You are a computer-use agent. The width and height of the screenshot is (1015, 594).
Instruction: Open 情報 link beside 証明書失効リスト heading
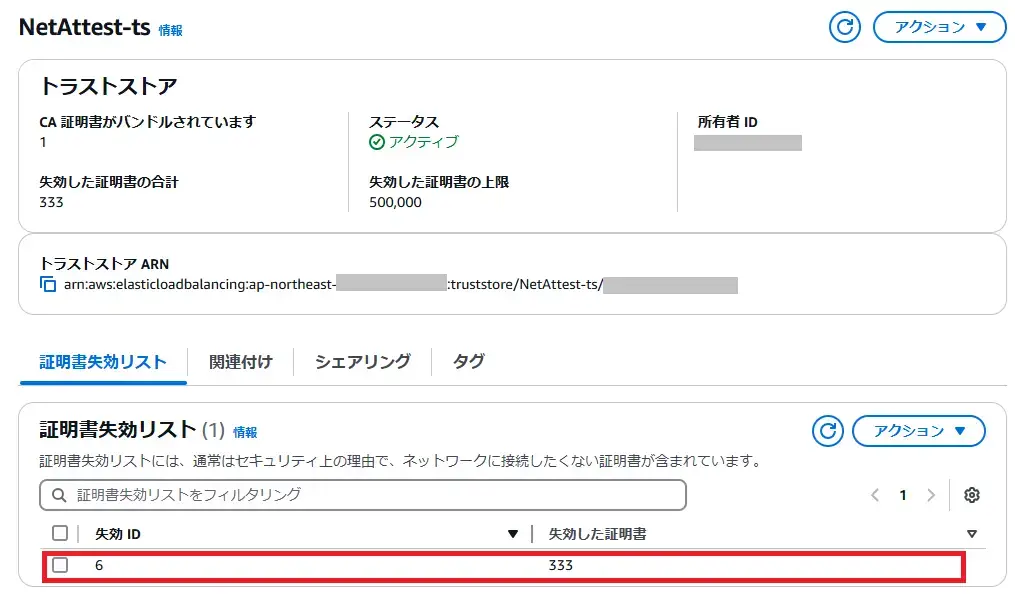click(x=245, y=432)
